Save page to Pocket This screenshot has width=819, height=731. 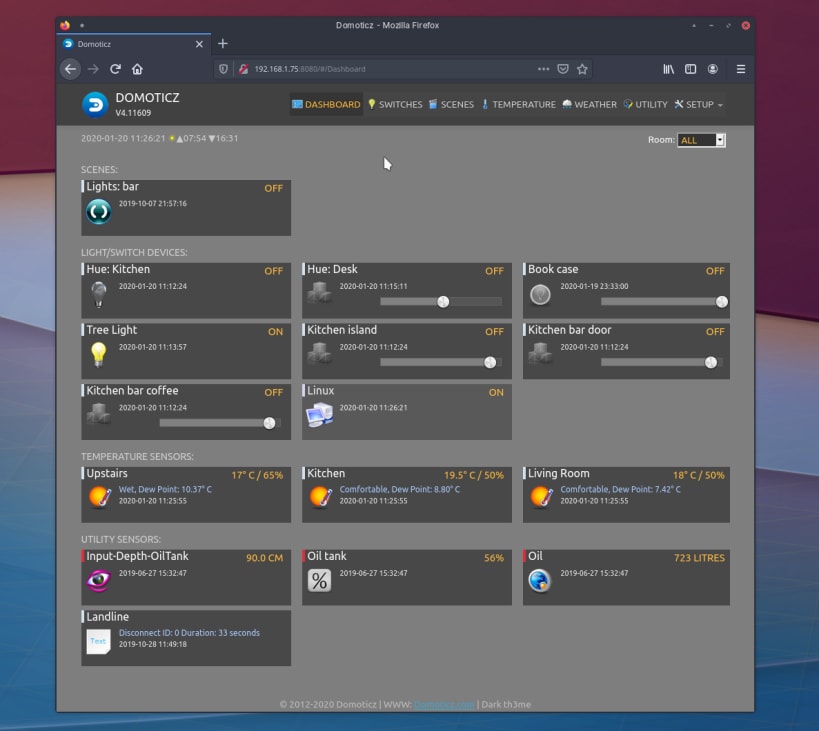563,69
